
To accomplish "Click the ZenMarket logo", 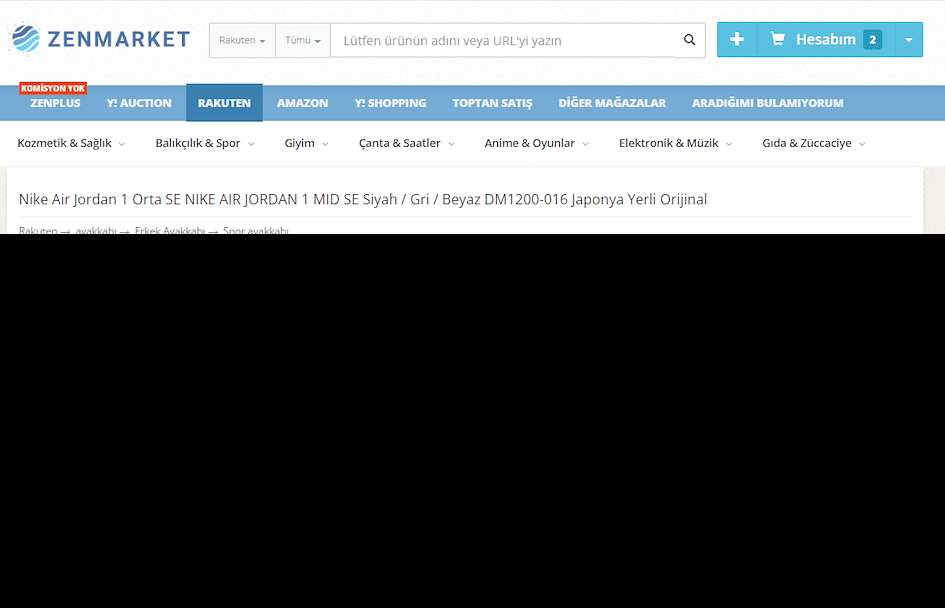I will coord(101,39).
